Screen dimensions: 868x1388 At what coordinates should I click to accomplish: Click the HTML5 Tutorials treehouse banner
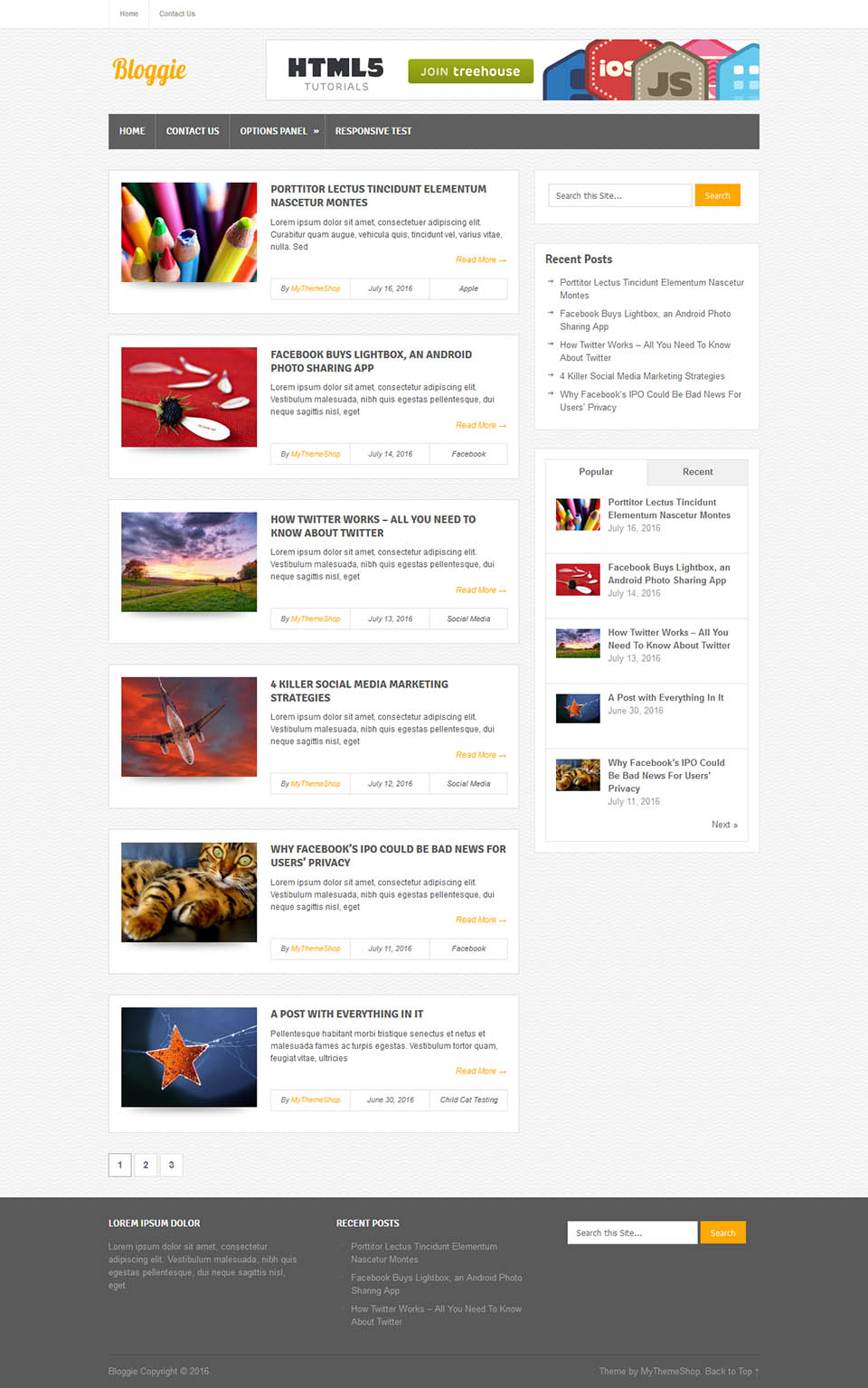tap(512, 71)
